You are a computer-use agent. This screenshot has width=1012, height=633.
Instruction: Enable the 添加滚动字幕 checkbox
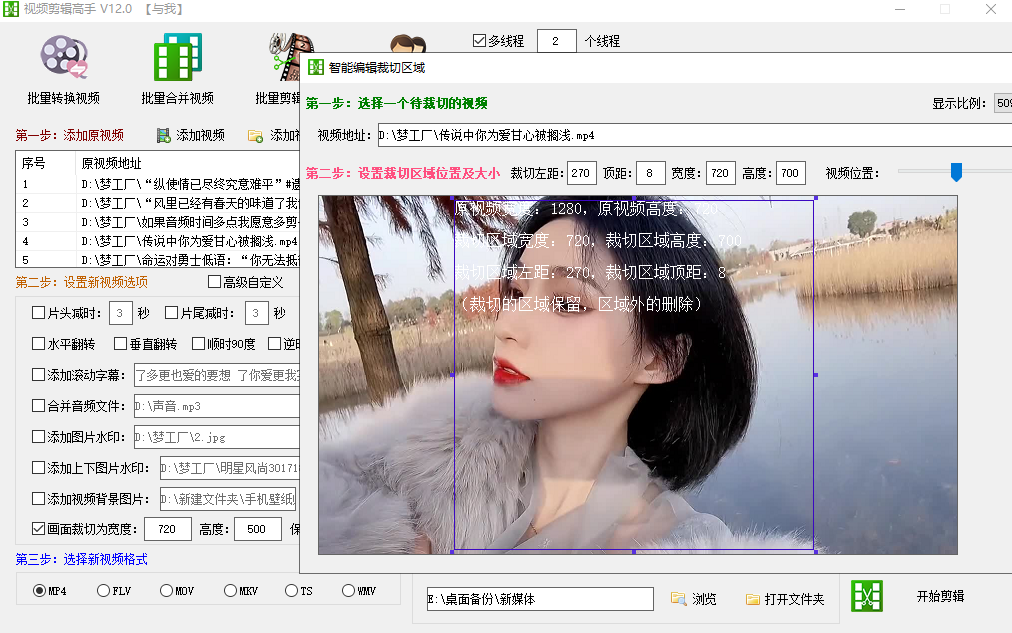[x=38, y=374]
